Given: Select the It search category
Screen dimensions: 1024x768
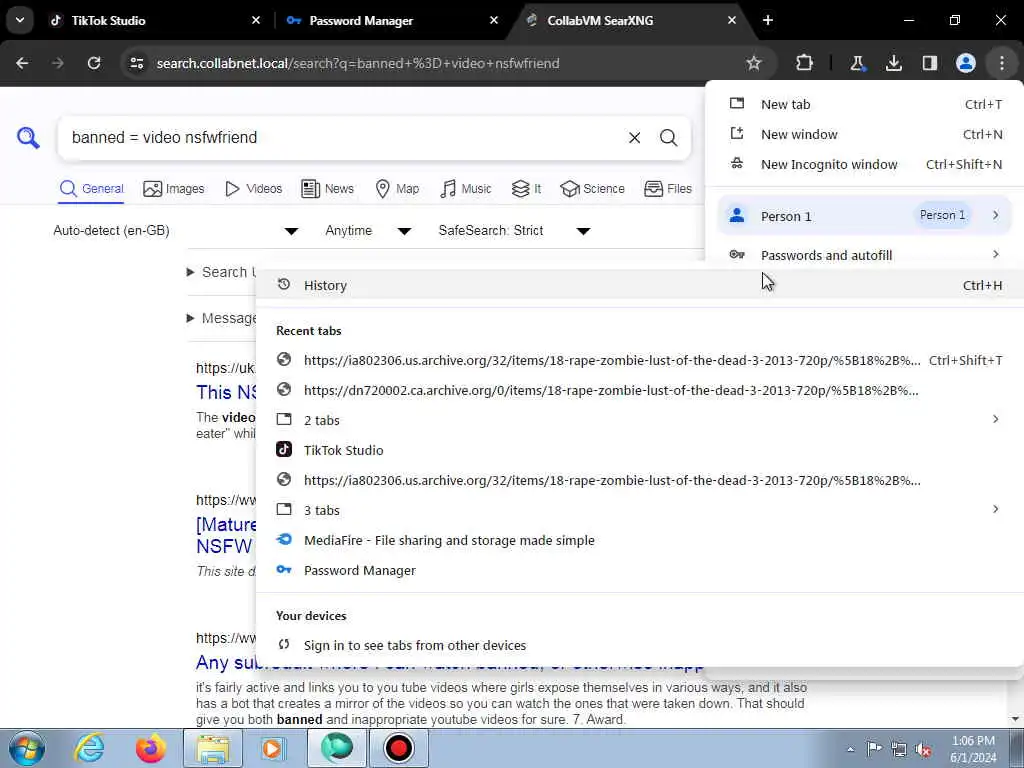Looking at the screenshot, I should [526, 189].
